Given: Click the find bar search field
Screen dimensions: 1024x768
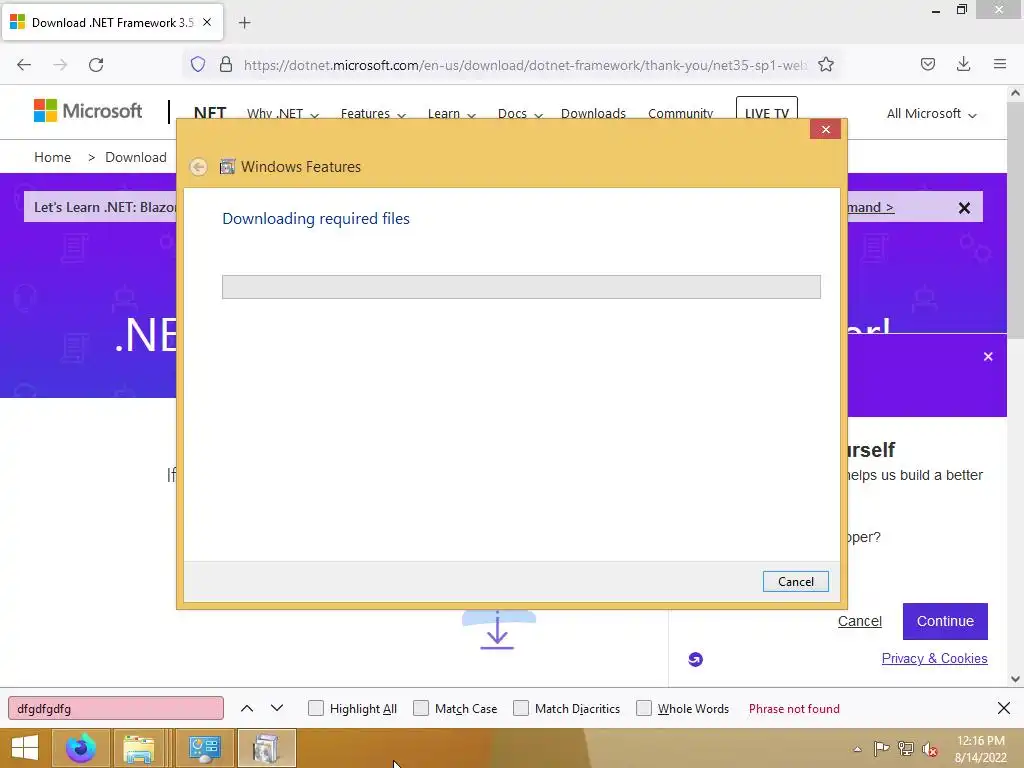Looking at the screenshot, I should pyautogui.click(x=116, y=709).
